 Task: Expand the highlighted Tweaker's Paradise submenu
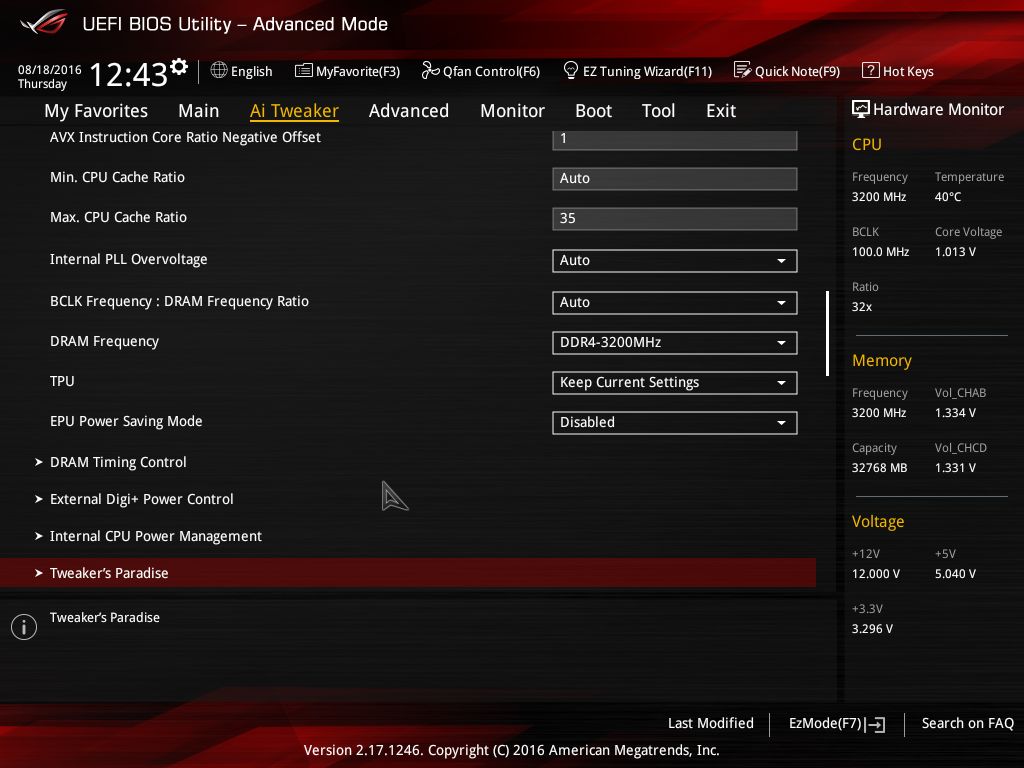(x=408, y=573)
